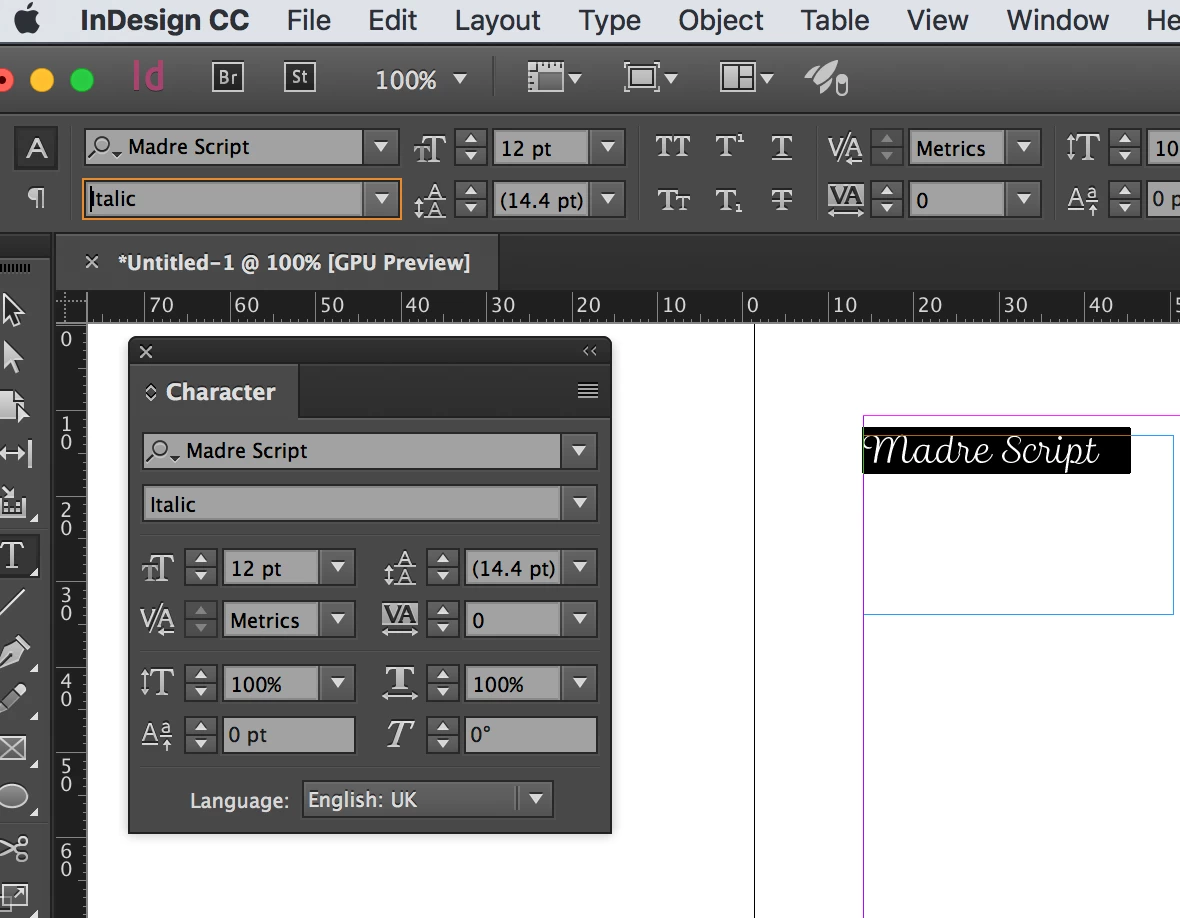
Task: Open control bar font family dropdown
Action: (381, 147)
